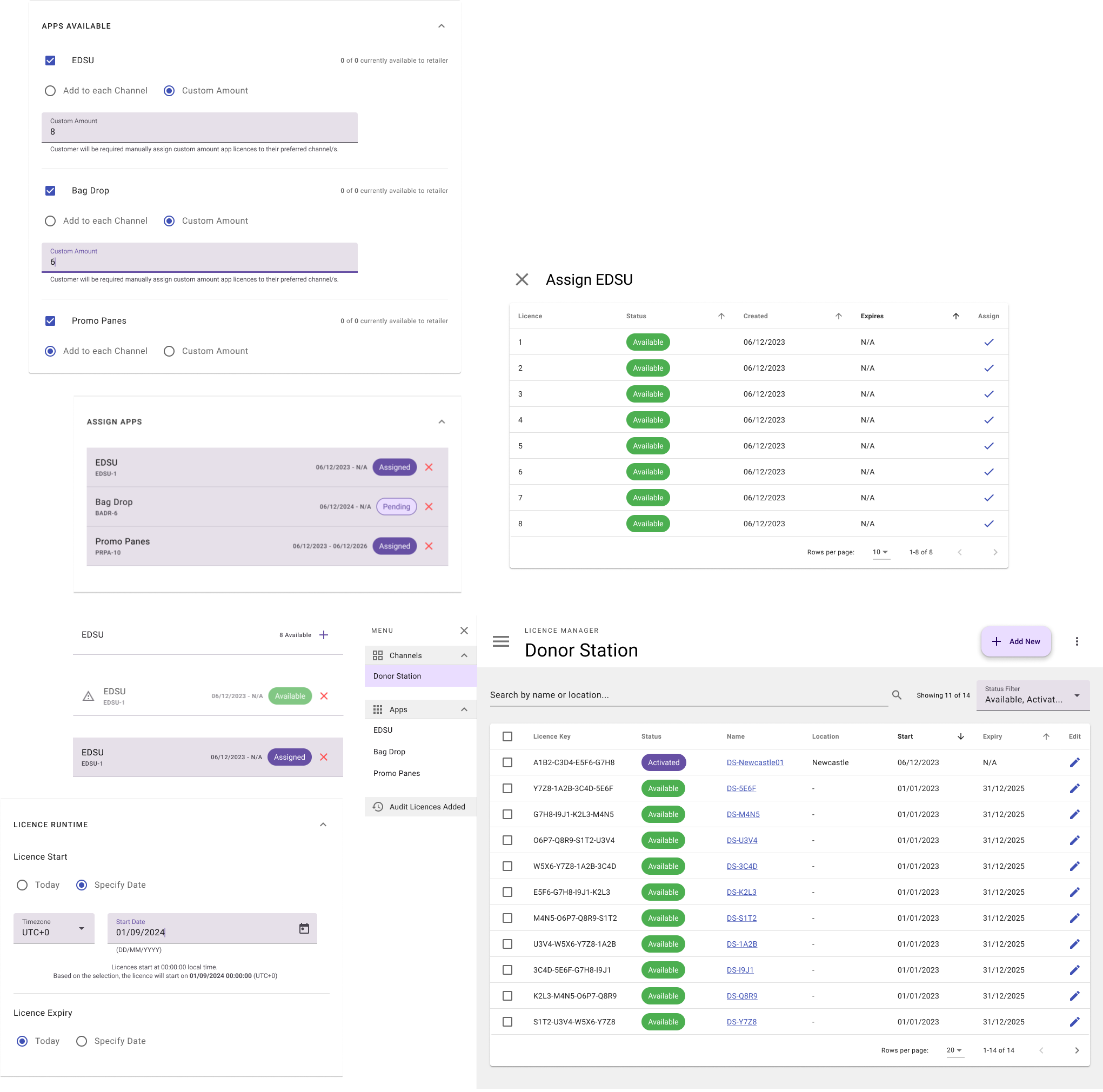Remove assigned EDSU app in Assign Apps

point(429,467)
